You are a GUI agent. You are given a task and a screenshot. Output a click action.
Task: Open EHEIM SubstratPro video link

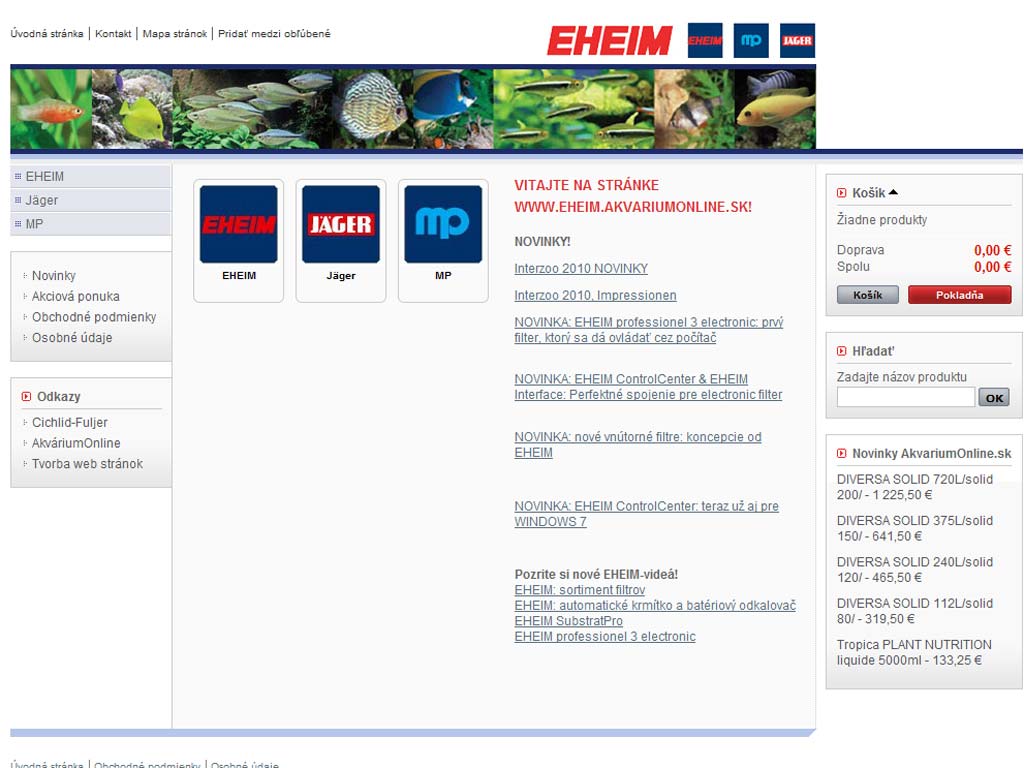(x=569, y=621)
